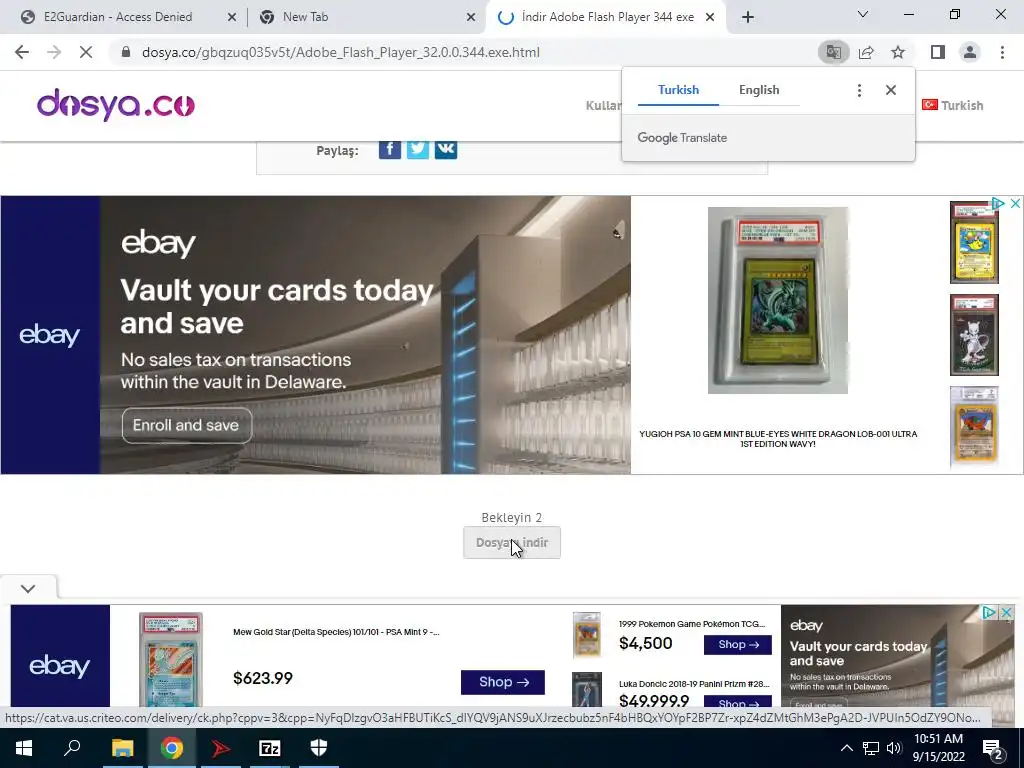Click the Mewtwo card thumbnail in ad
Image resolution: width=1024 pixels, height=768 pixels.
coord(974,335)
